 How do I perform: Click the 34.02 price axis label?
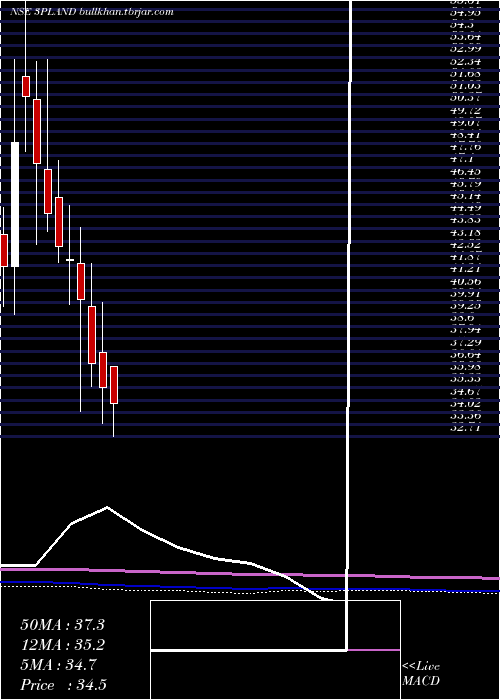tap(464, 404)
